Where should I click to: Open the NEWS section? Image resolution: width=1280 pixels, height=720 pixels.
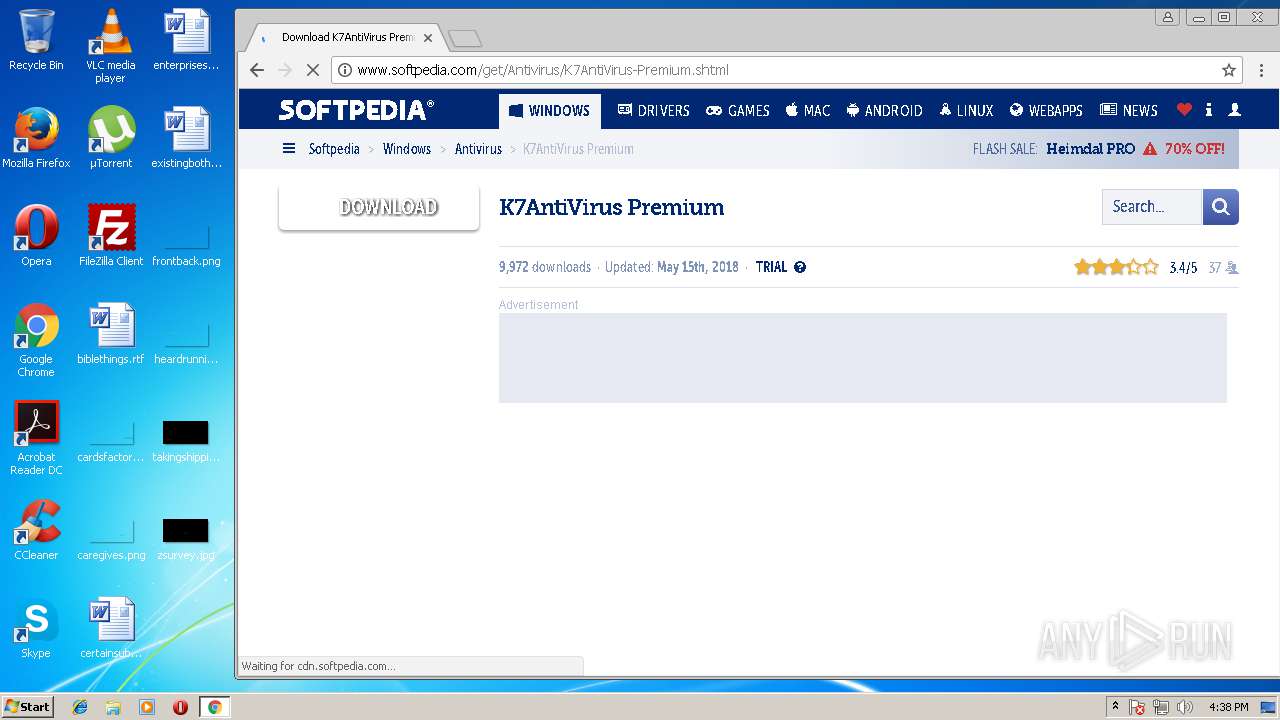[1129, 111]
